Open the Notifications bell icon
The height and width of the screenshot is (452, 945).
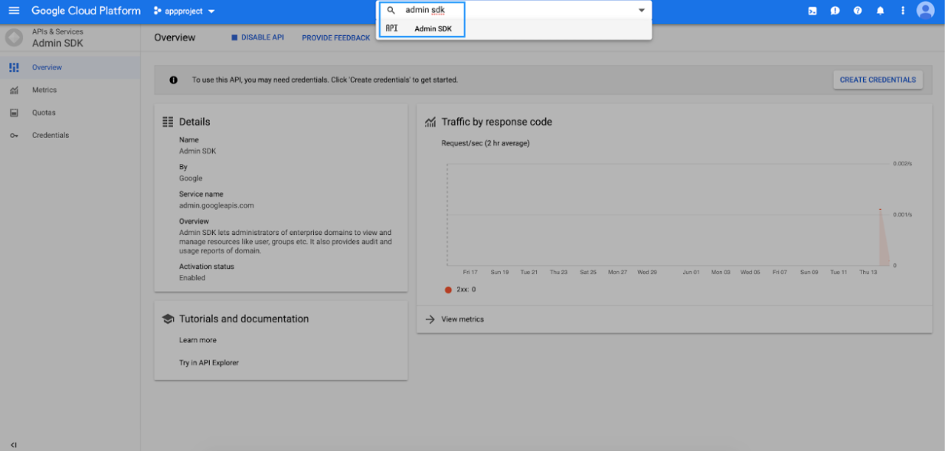(x=880, y=11)
